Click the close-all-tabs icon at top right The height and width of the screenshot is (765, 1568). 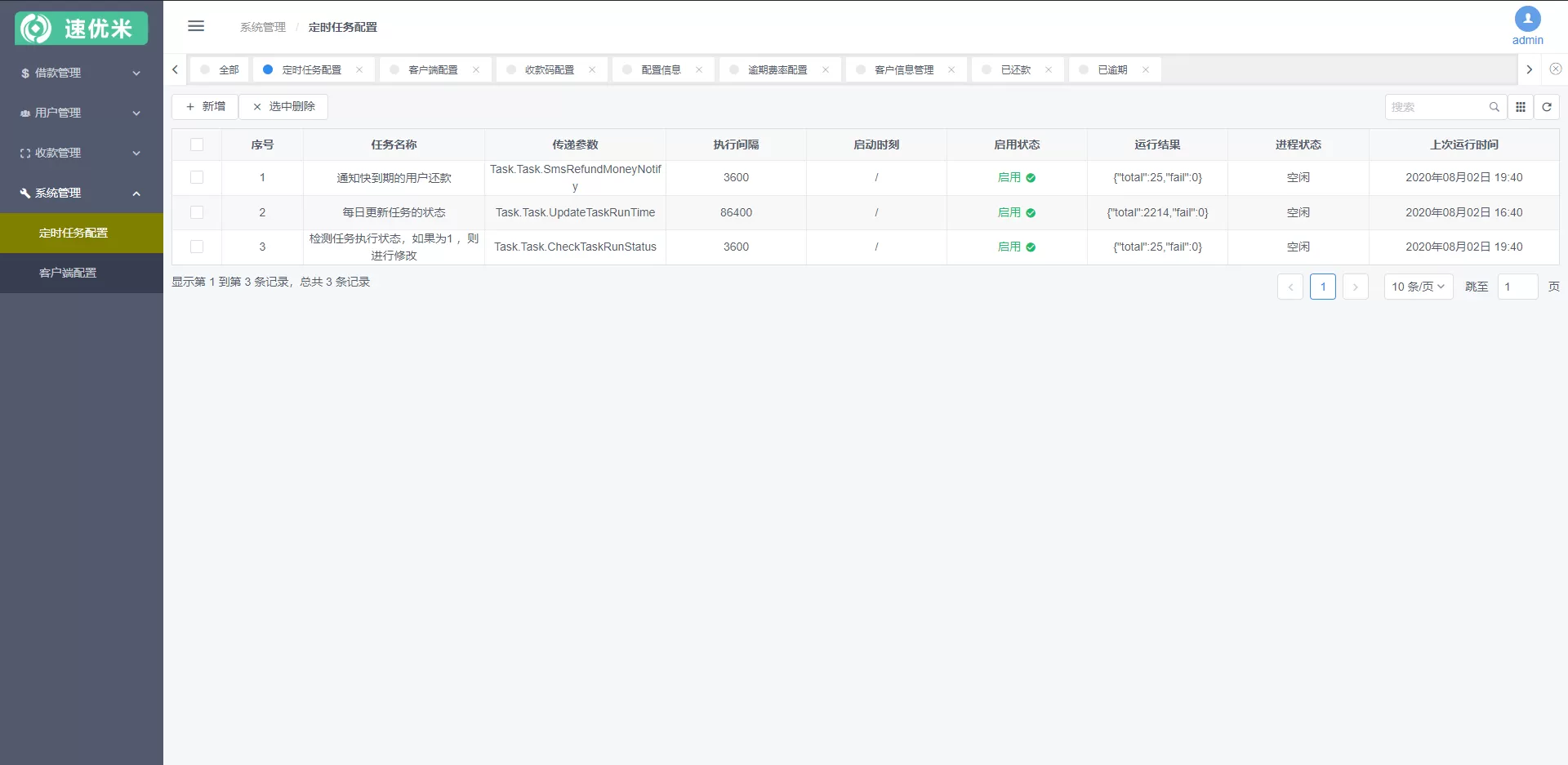coord(1557,69)
